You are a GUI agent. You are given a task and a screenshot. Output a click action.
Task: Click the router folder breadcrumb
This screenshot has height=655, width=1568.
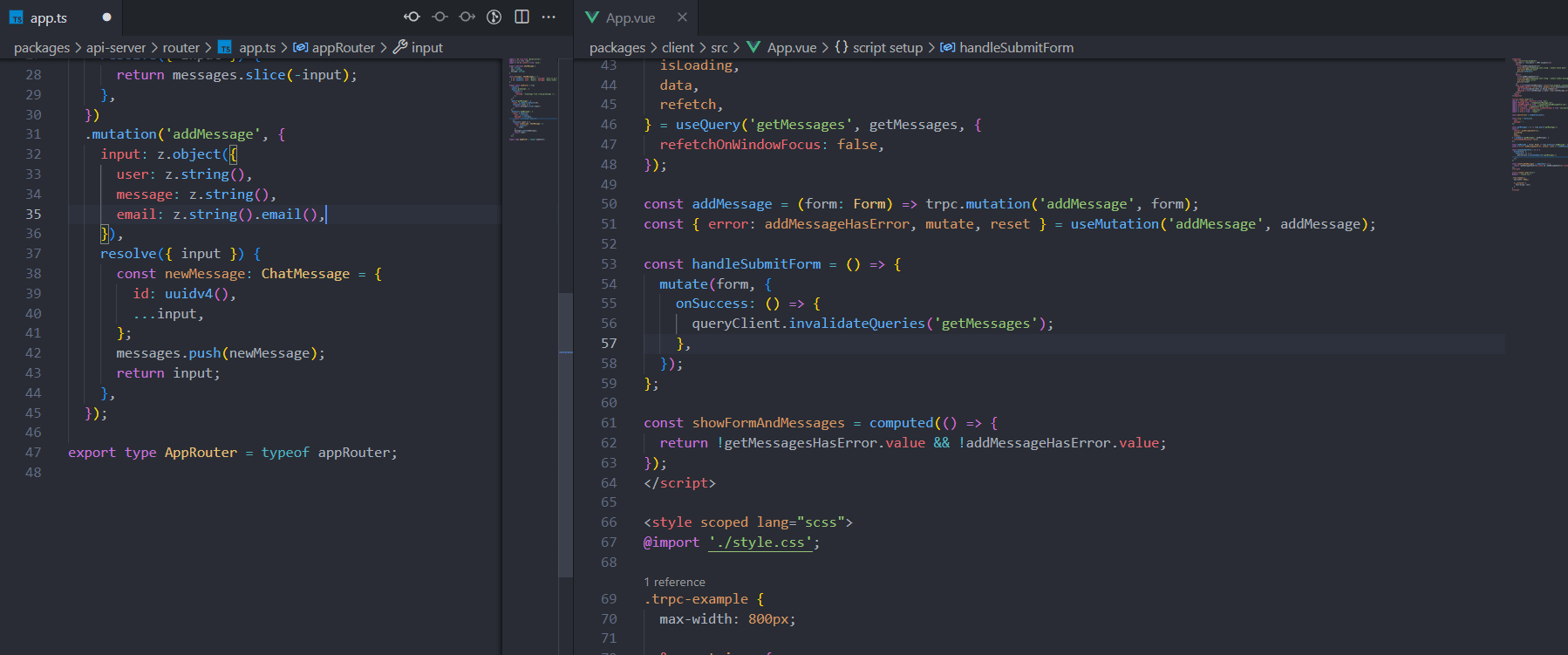tap(181, 48)
